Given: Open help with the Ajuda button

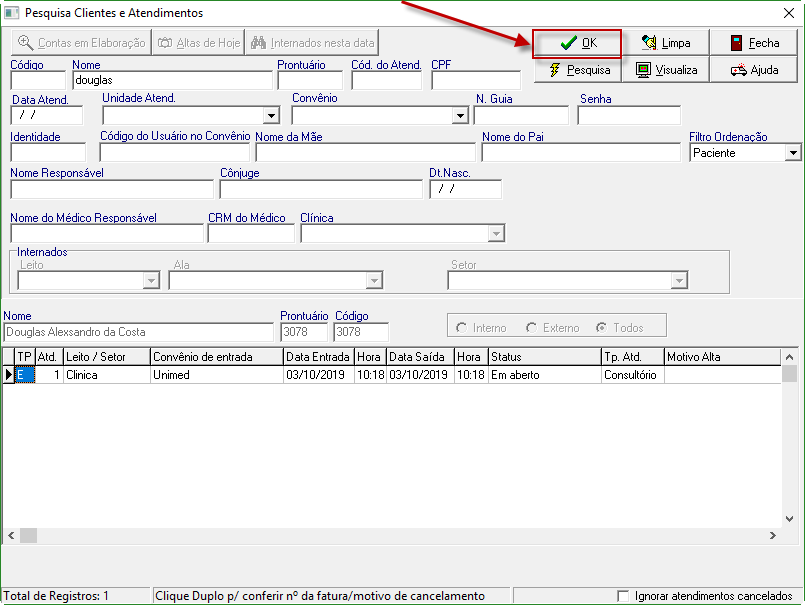Looking at the screenshot, I should 754,70.
